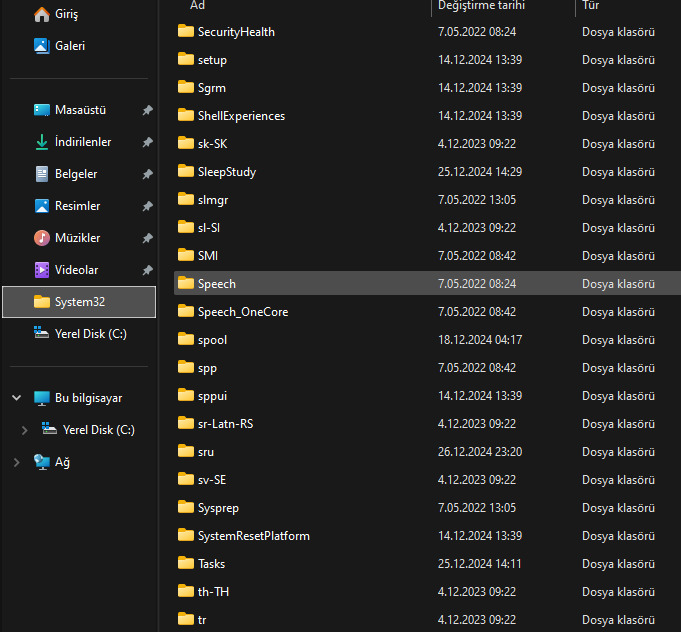Viewport: 681px width, 632px height.
Task: Select the highlighted Speech folder name
Action: (x=217, y=284)
